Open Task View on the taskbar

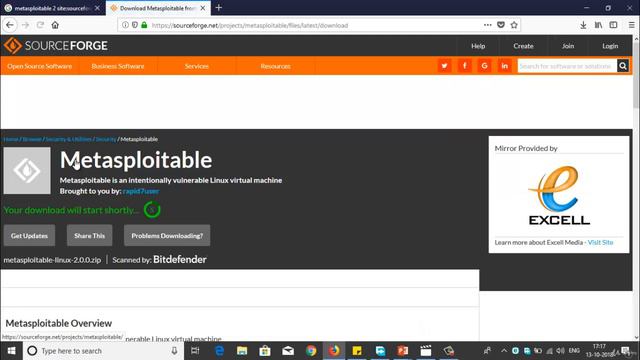point(195,351)
